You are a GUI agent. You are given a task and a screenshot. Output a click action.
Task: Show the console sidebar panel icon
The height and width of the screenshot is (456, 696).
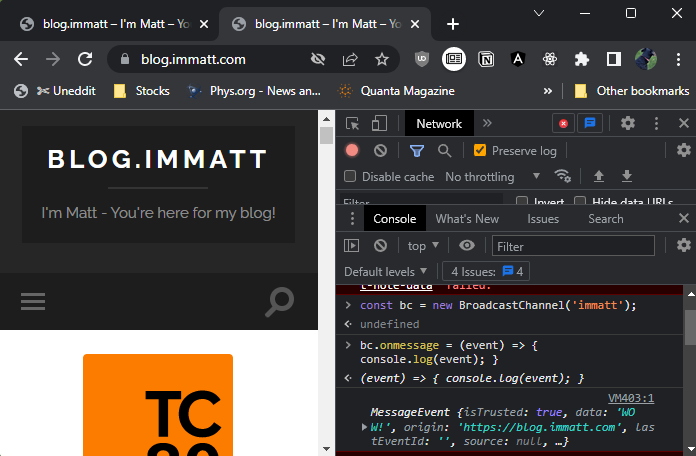[352, 246]
